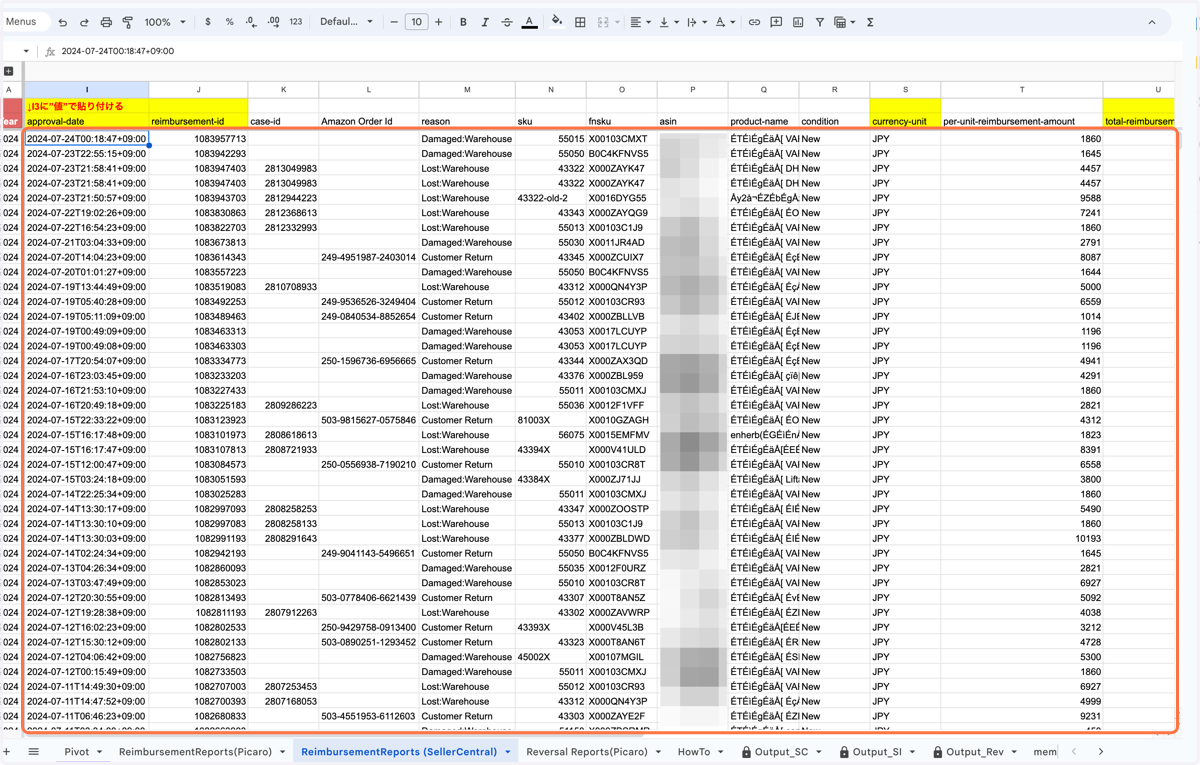This screenshot has height=765, width=1200.
Task: Select the Paint format tool
Action: click(127, 22)
